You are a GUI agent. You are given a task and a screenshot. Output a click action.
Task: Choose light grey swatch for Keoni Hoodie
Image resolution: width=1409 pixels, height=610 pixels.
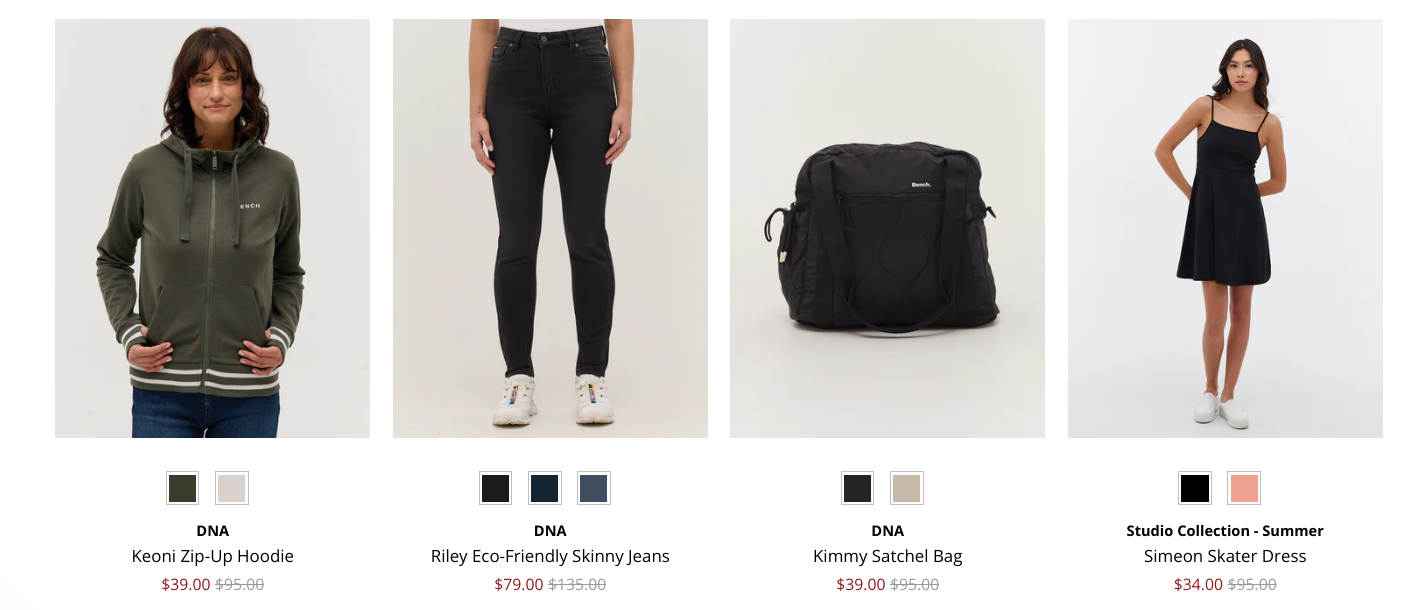point(232,488)
